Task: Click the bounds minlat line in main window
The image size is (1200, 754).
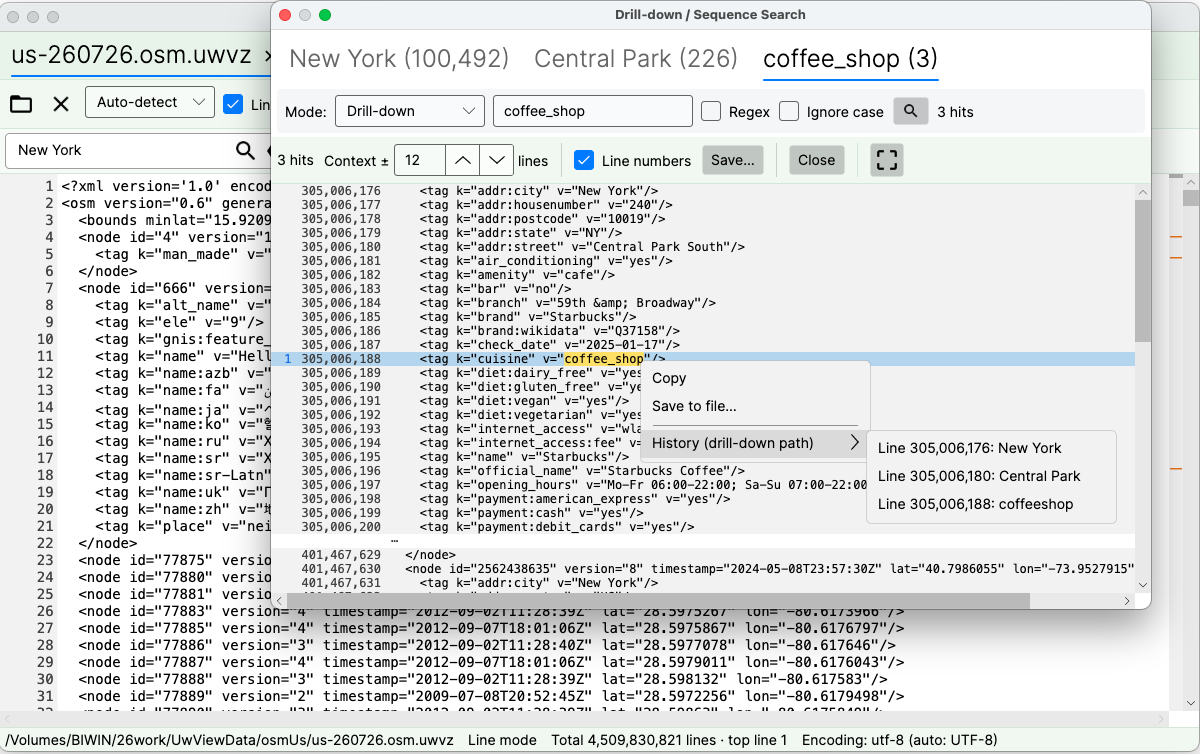Action: tap(175, 220)
